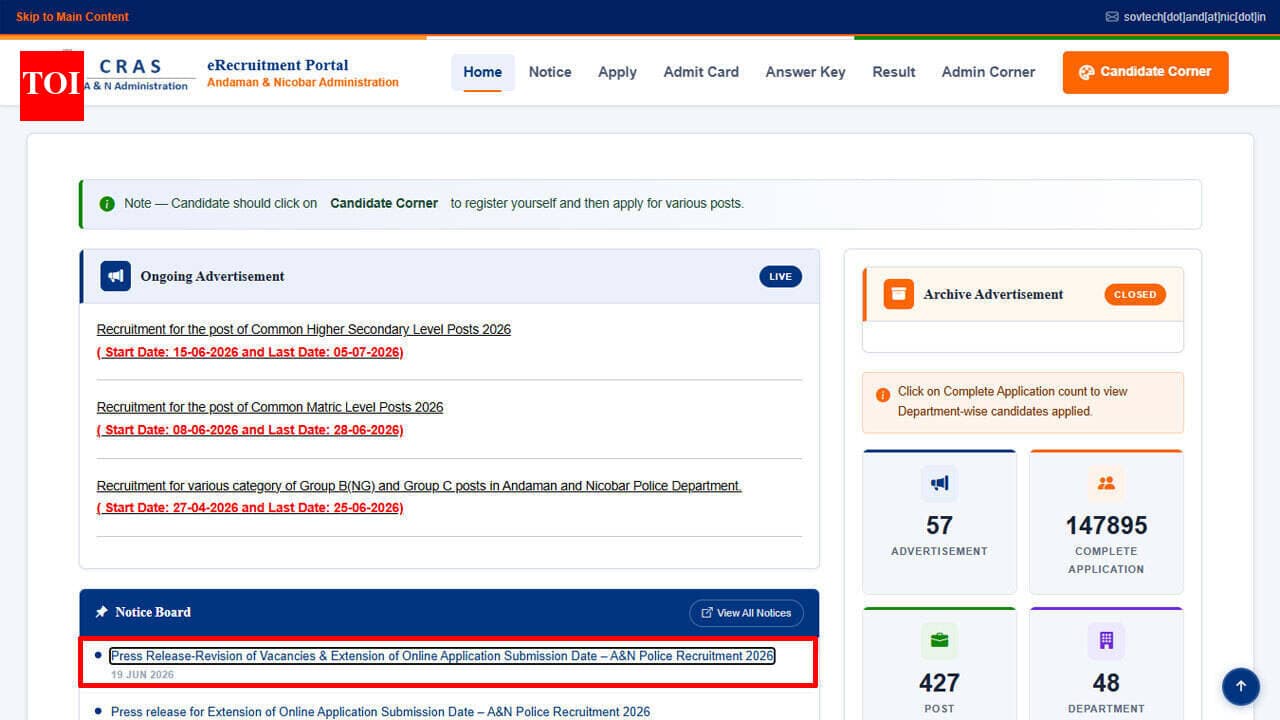
Task: Click the 48 department count
Action: (x=1106, y=683)
